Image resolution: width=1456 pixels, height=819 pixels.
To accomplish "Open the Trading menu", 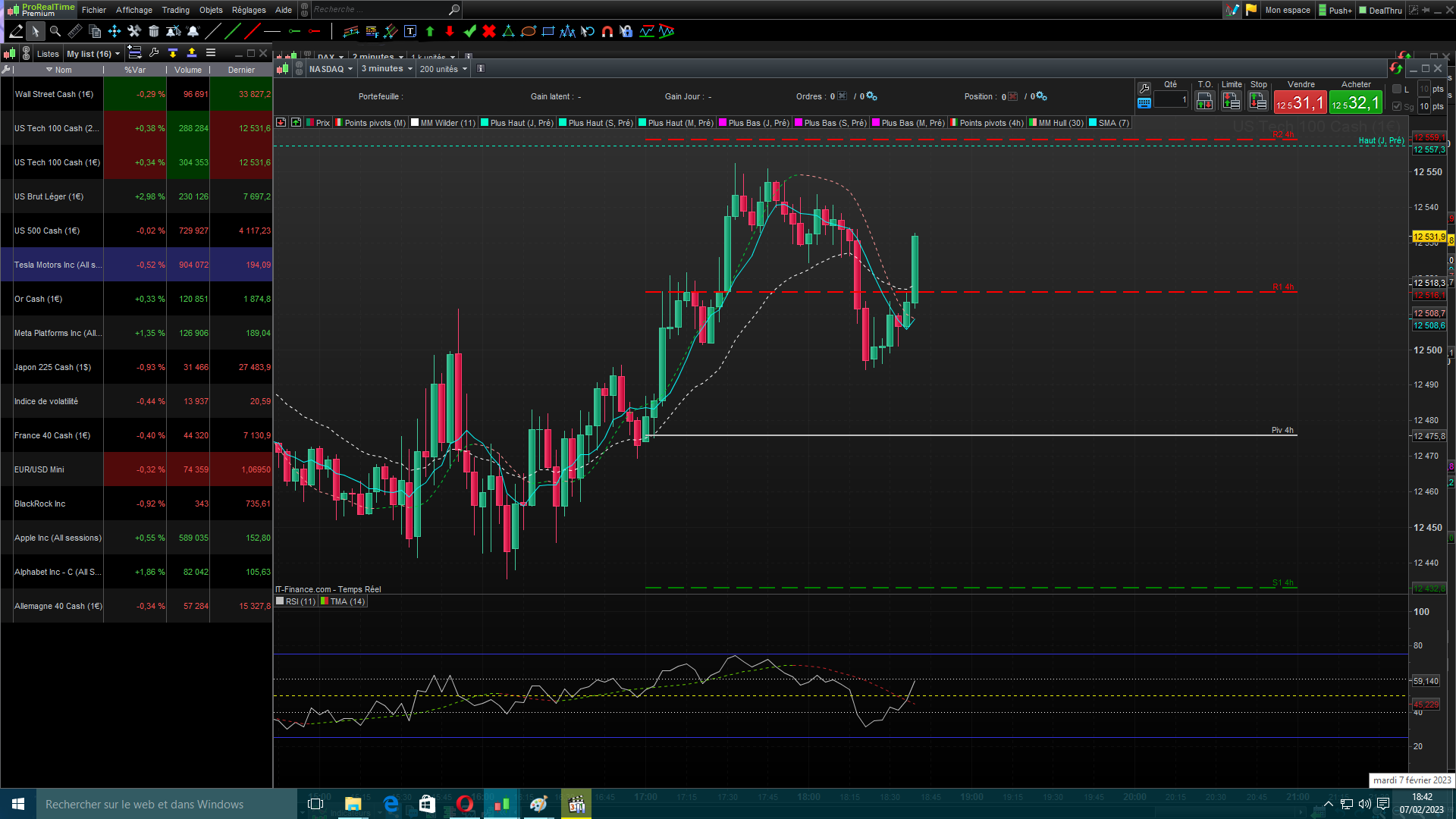I will point(175,10).
